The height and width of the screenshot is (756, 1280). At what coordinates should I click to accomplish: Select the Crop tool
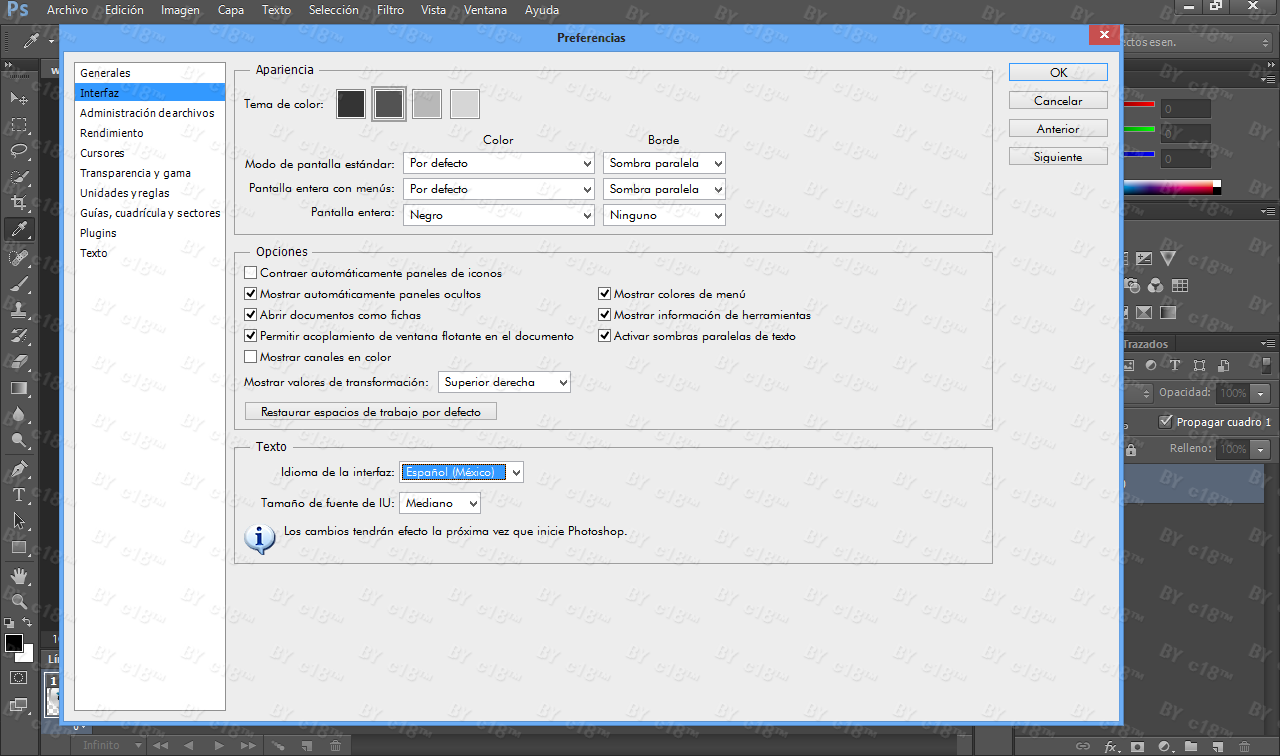pyautogui.click(x=19, y=203)
